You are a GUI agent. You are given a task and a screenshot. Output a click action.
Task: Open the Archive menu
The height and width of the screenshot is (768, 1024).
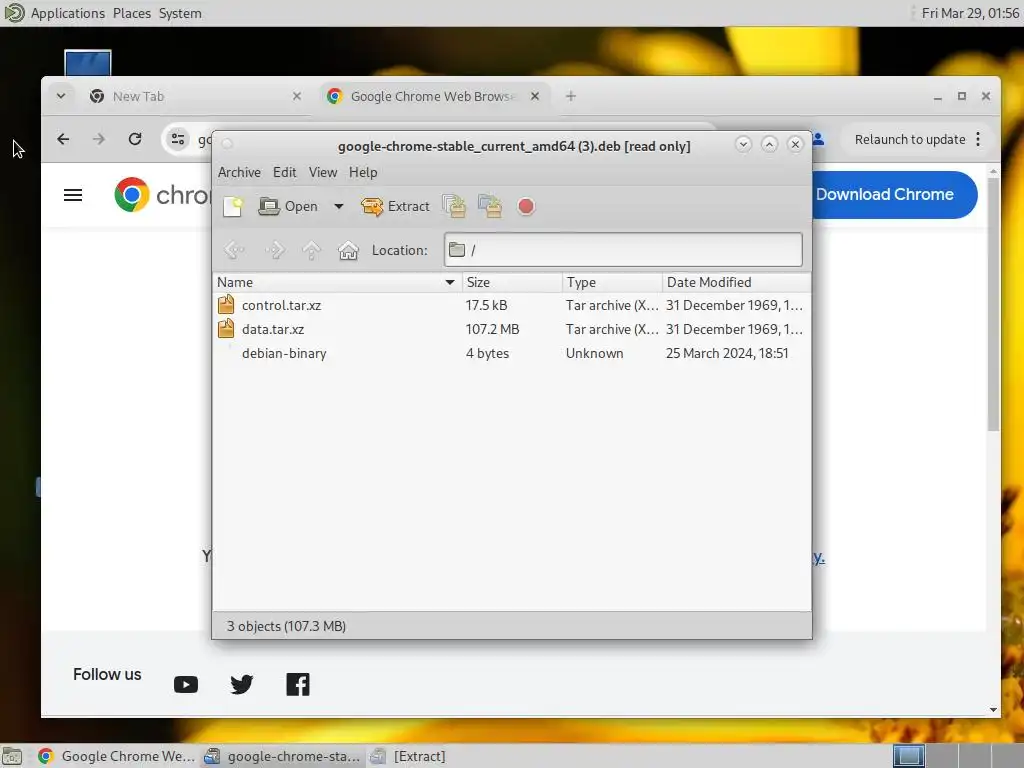click(x=239, y=172)
